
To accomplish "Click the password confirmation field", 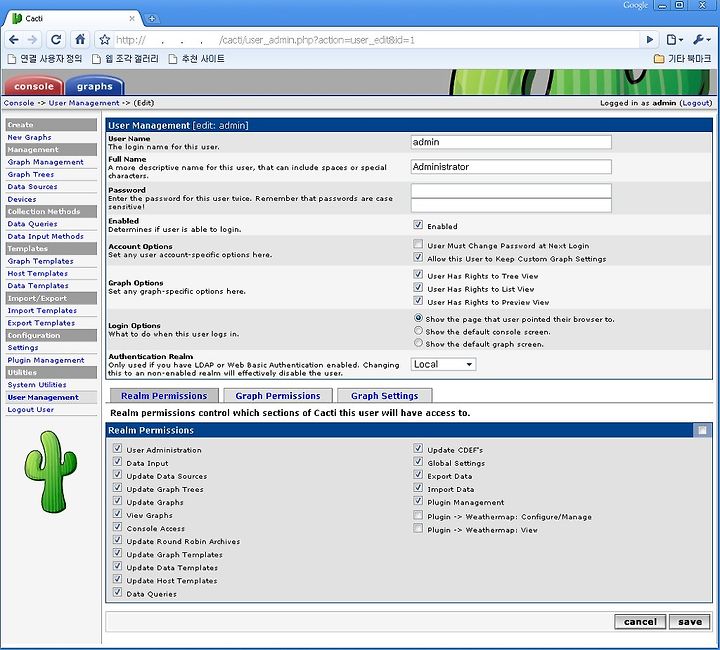I will click(x=511, y=205).
